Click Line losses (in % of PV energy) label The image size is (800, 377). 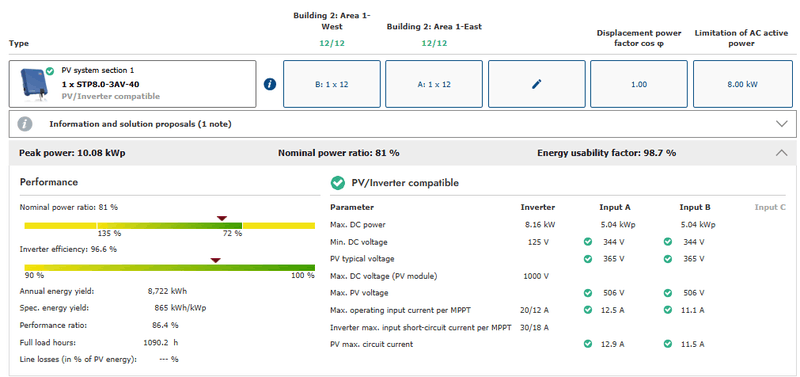click(x=78, y=359)
